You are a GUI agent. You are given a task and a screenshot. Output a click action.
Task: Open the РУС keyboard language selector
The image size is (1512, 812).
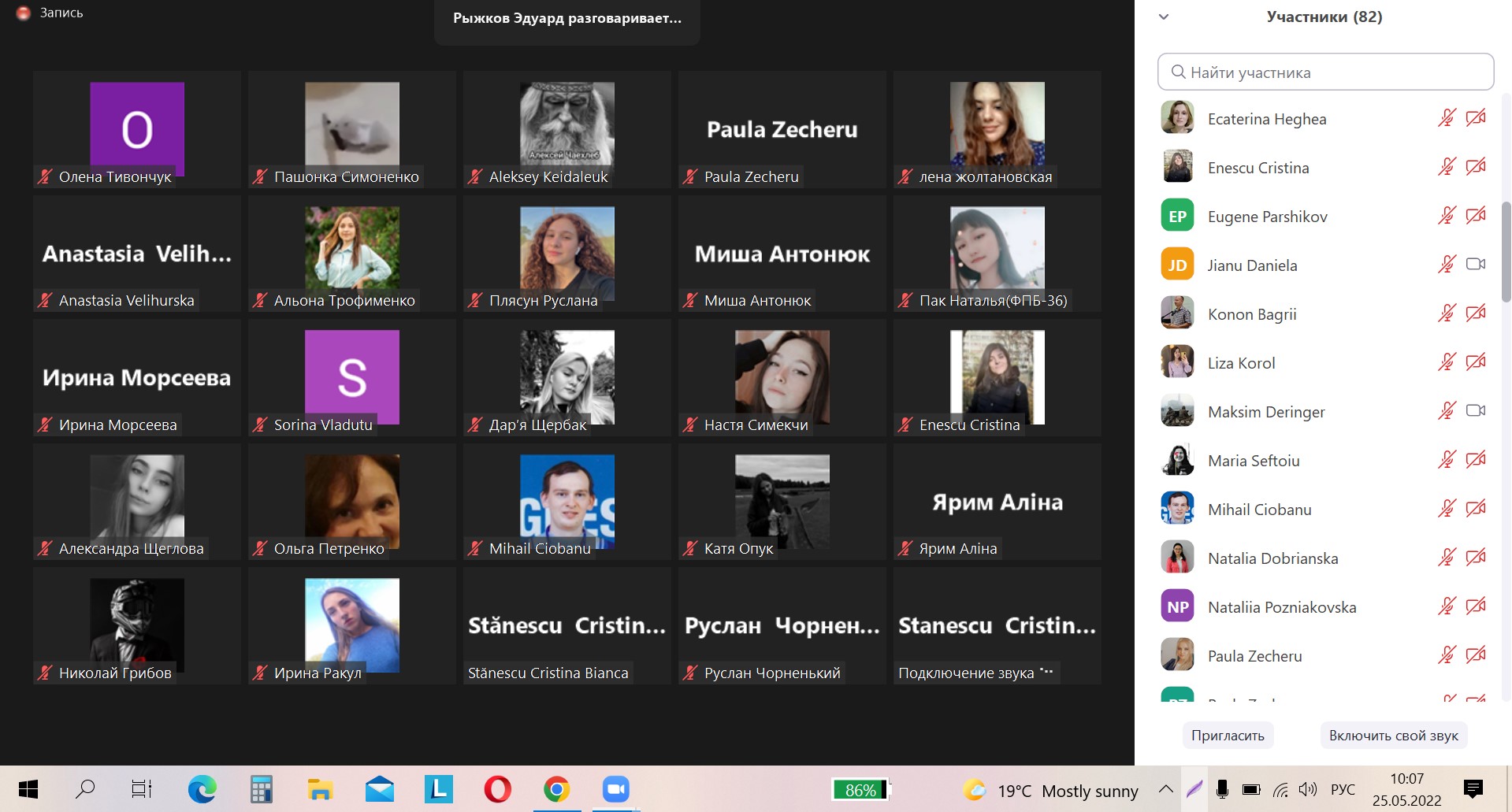coord(1343,789)
